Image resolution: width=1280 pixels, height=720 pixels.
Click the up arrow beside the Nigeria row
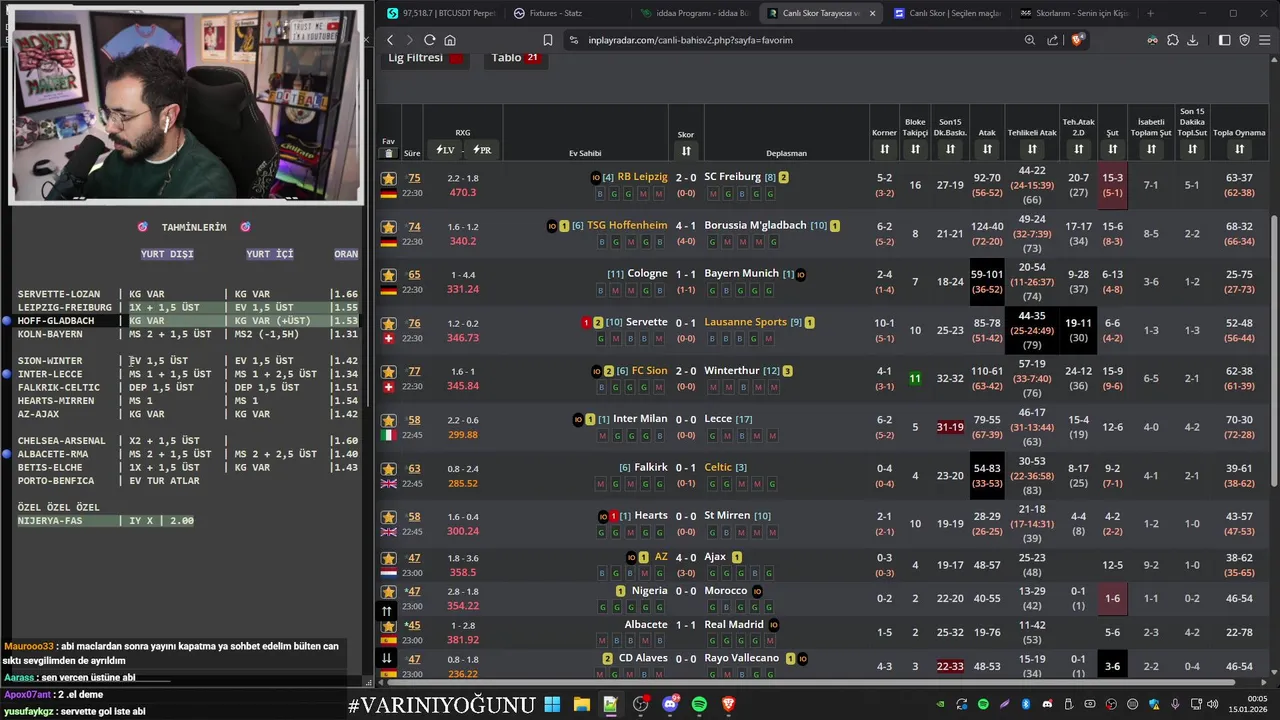(x=387, y=610)
